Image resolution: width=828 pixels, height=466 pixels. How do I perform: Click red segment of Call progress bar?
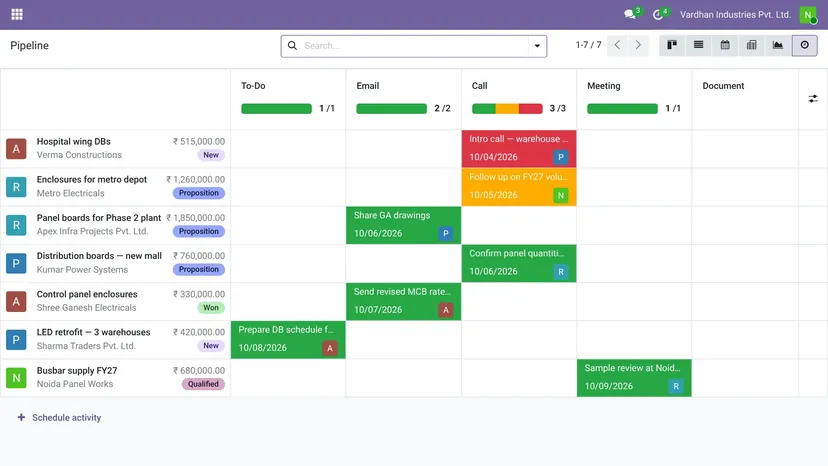click(531, 108)
